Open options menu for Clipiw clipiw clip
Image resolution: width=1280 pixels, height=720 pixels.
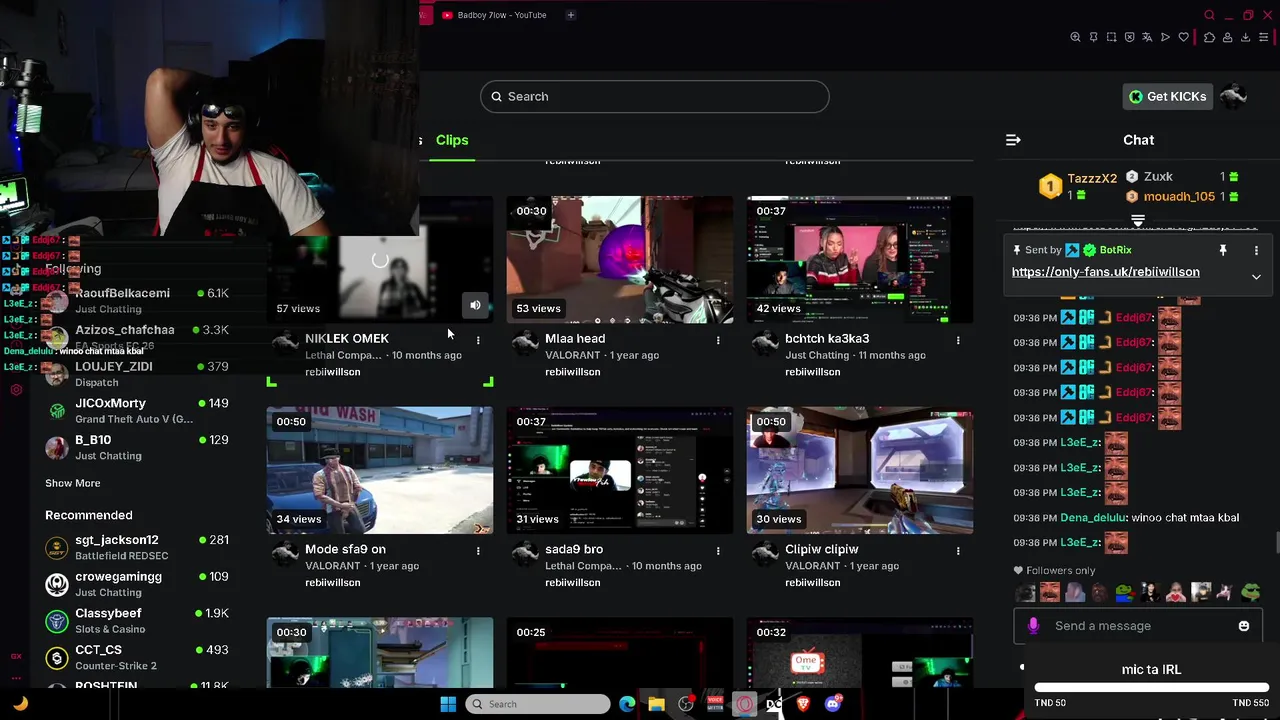coord(958,550)
